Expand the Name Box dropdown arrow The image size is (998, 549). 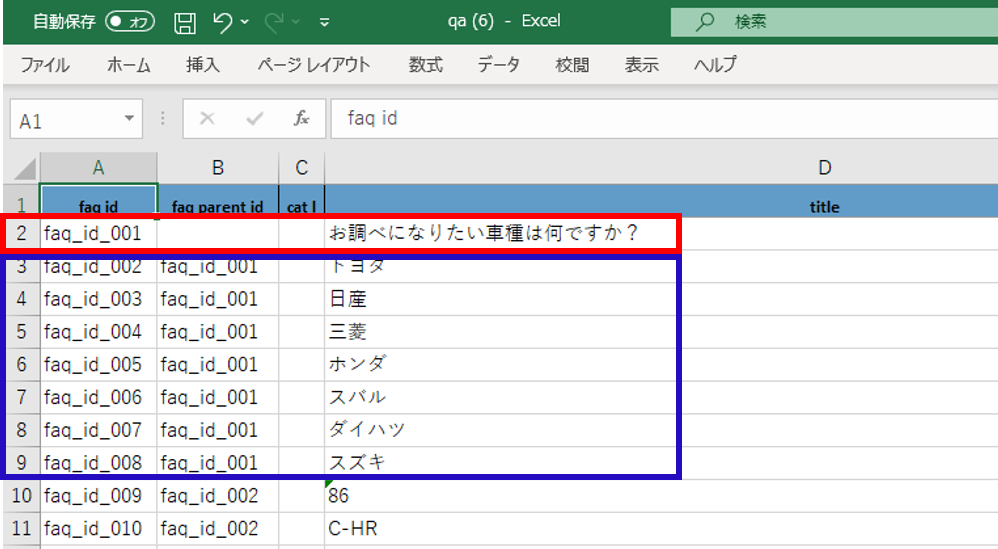click(x=129, y=120)
